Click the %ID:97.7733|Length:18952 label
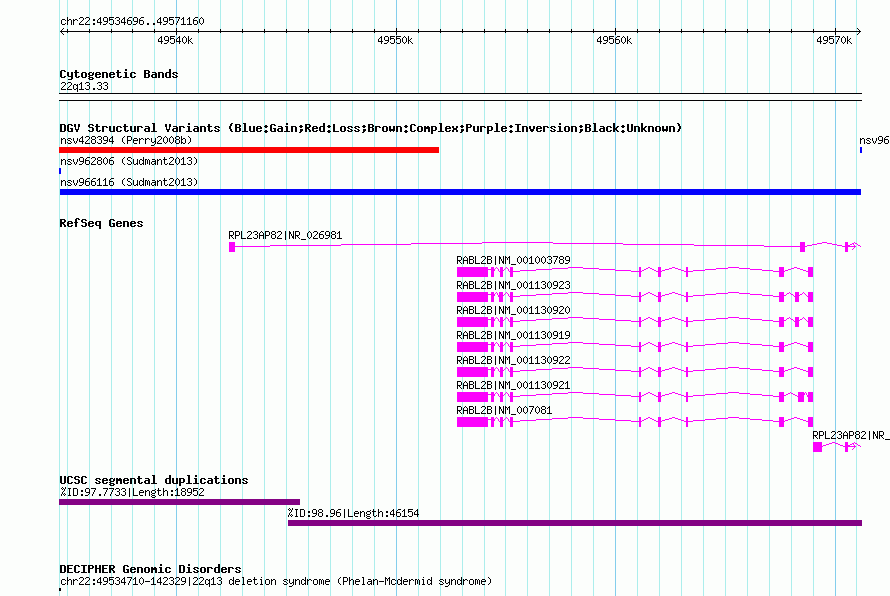This screenshot has width=890, height=596. (x=132, y=492)
